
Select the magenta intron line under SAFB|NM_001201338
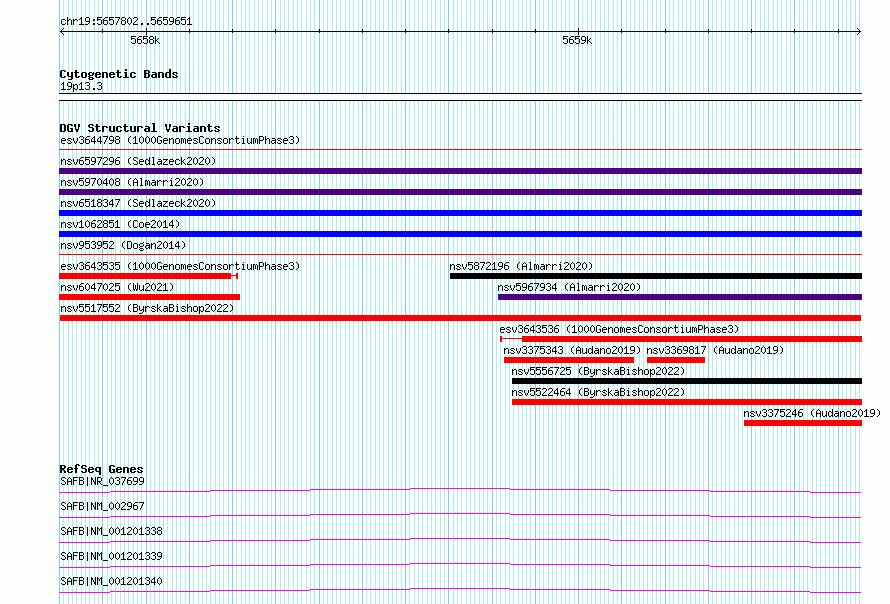pyautogui.click(x=460, y=540)
